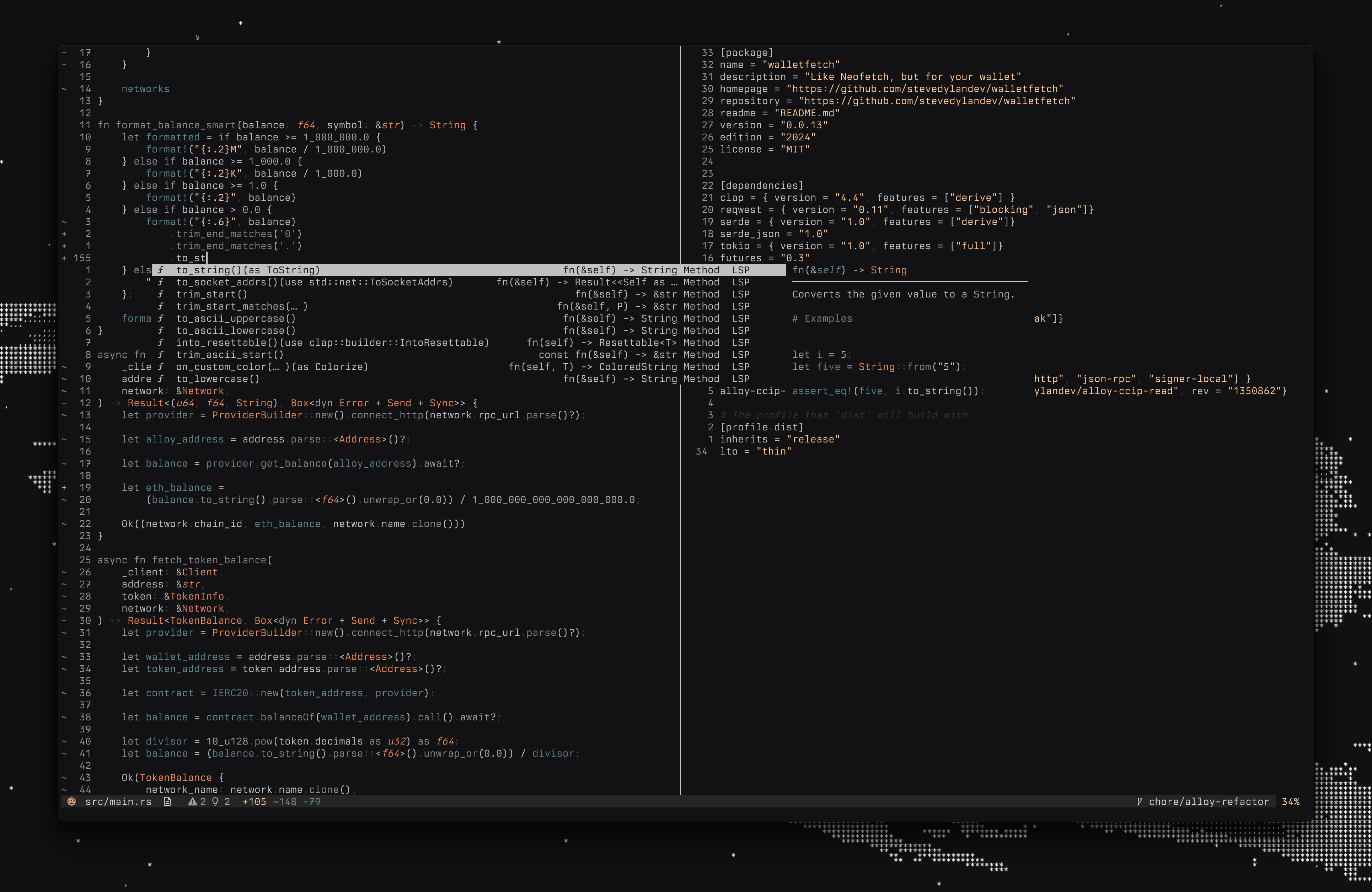Click inherits = "release" line
1372x892 pixels.
(779, 439)
